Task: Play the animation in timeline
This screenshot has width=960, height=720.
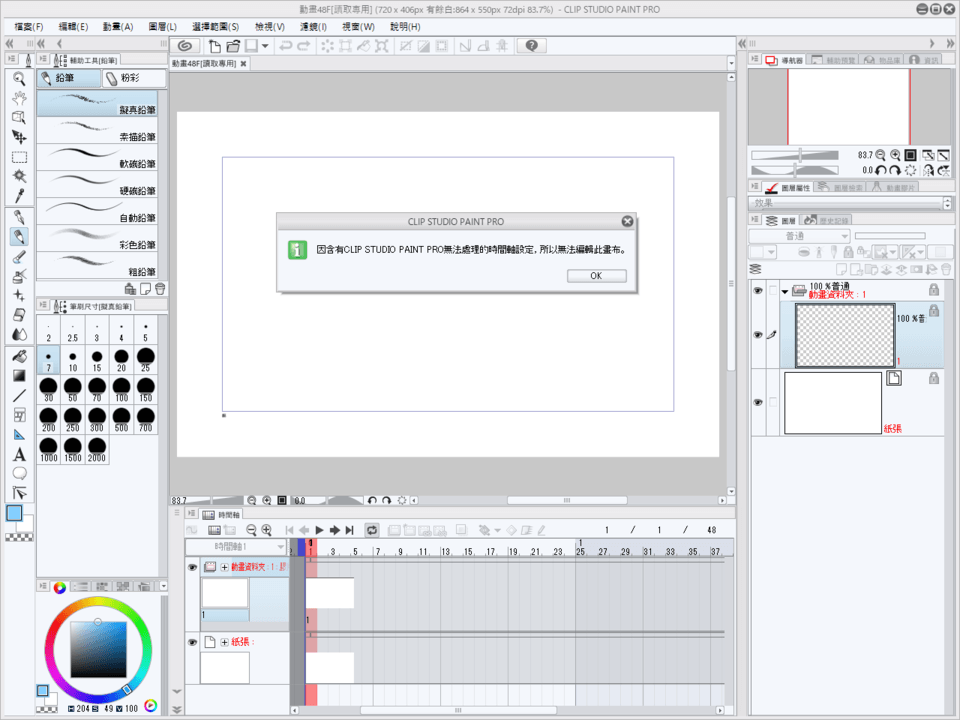Action: [x=319, y=530]
